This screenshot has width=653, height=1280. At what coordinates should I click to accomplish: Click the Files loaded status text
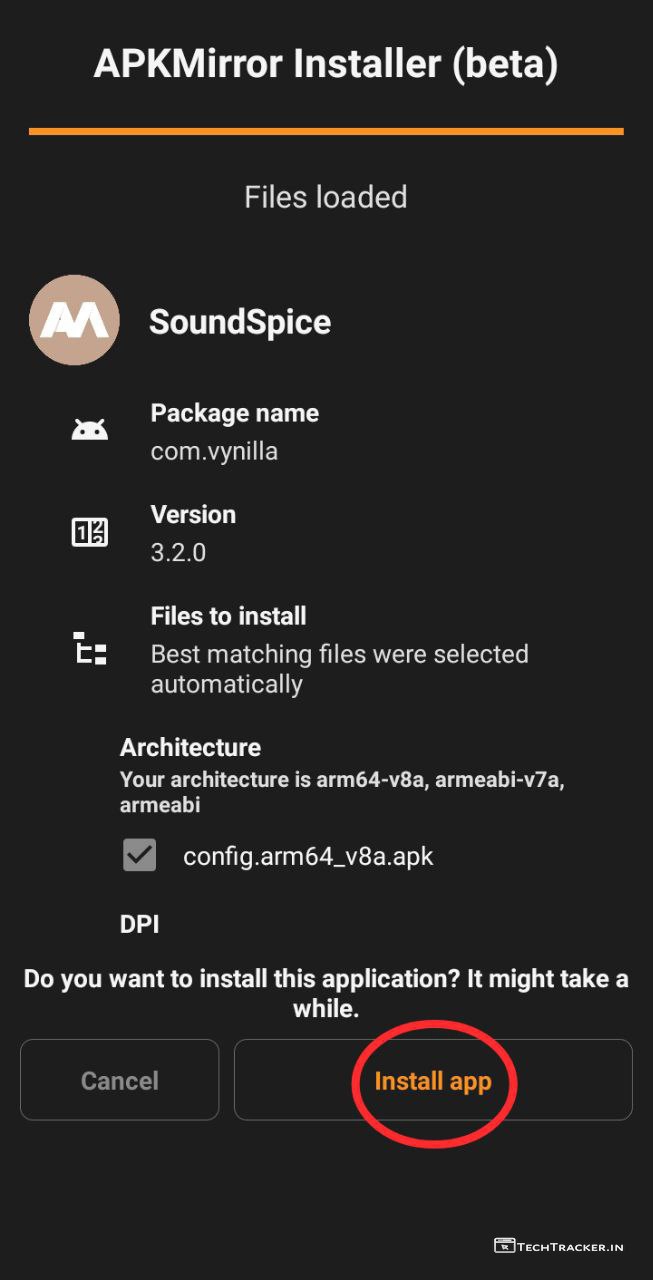[x=326, y=197]
